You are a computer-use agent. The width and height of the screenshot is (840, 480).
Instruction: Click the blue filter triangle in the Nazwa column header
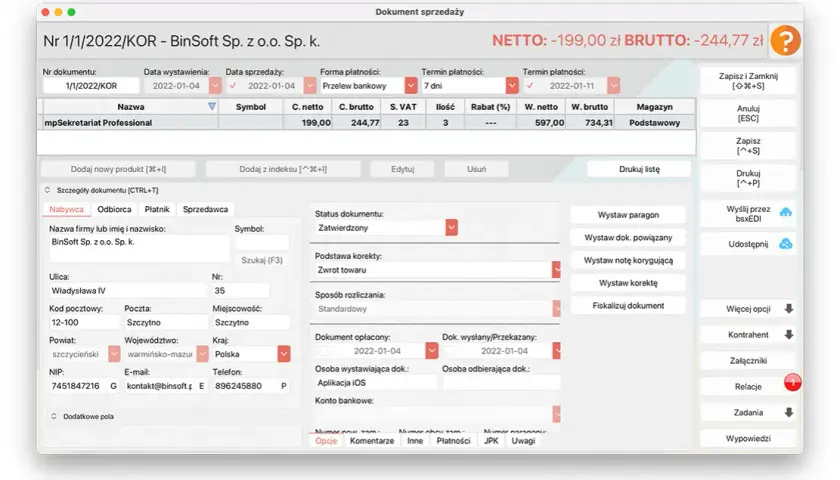212,107
